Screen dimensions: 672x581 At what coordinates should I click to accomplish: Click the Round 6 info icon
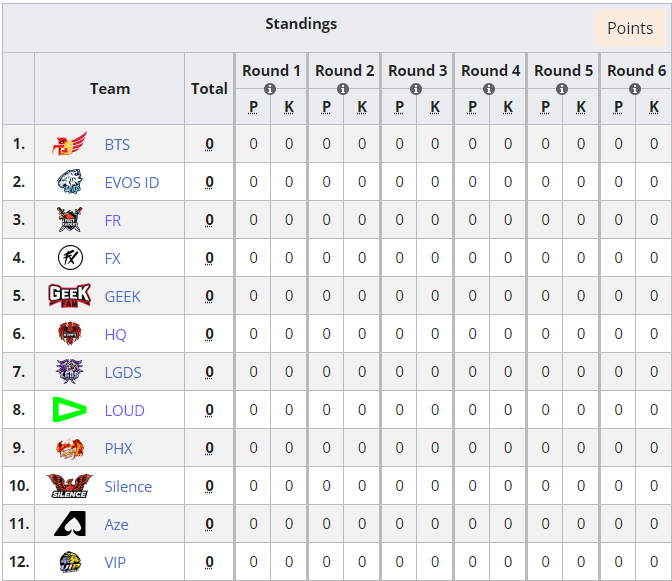tap(636, 89)
